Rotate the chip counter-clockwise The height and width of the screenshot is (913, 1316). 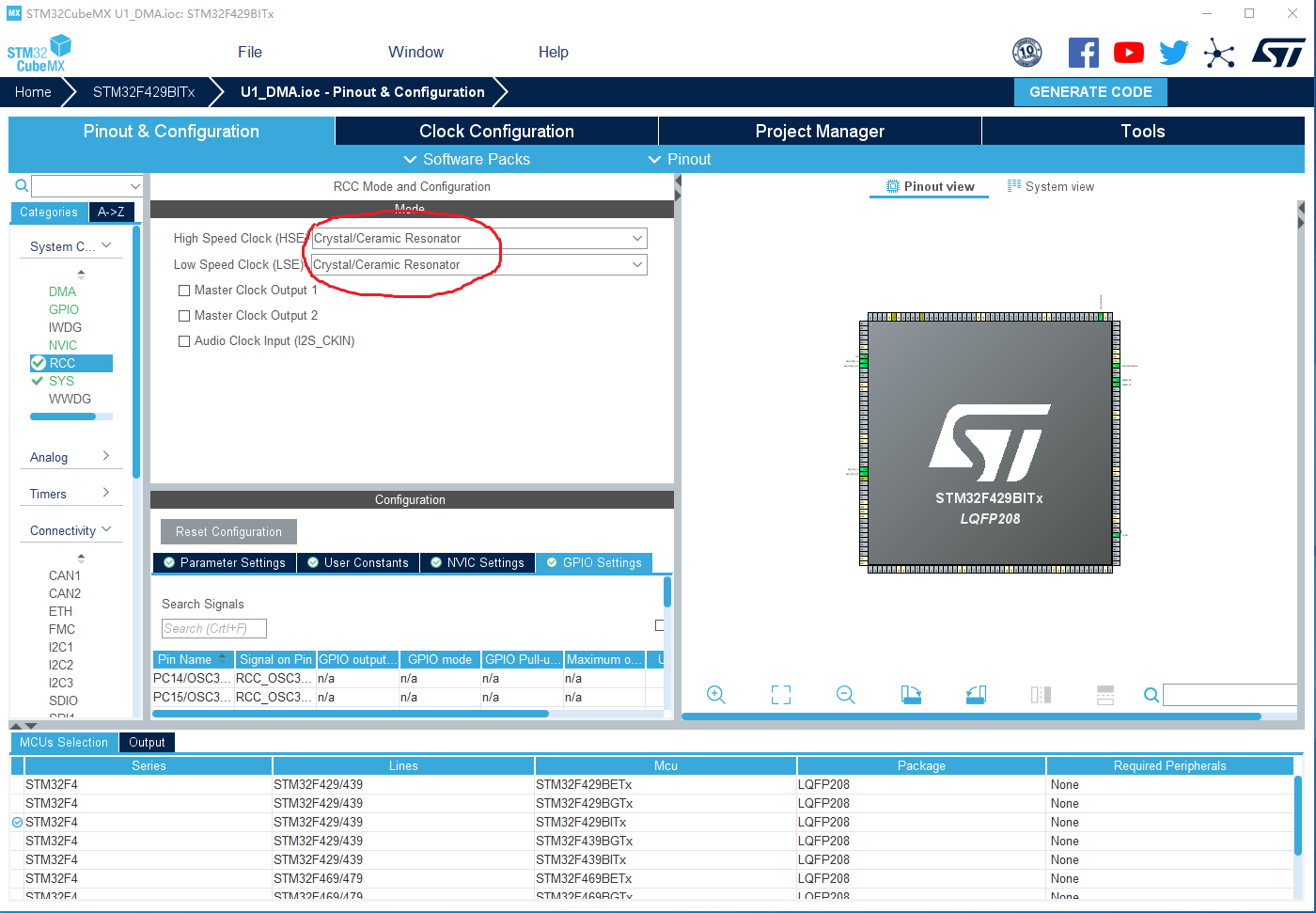[x=975, y=694]
